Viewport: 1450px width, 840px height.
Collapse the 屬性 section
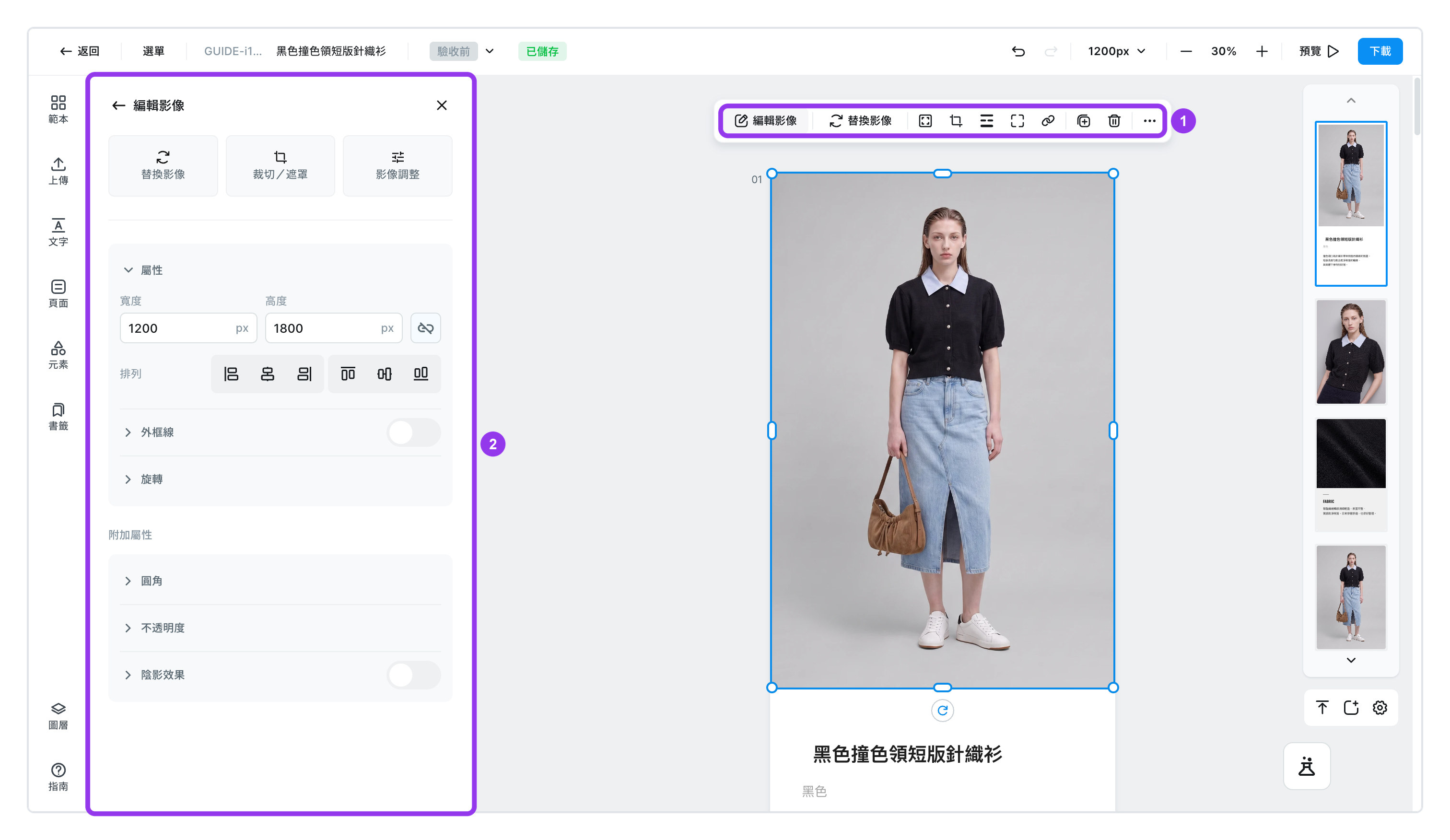pyautogui.click(x=143, y=270)
